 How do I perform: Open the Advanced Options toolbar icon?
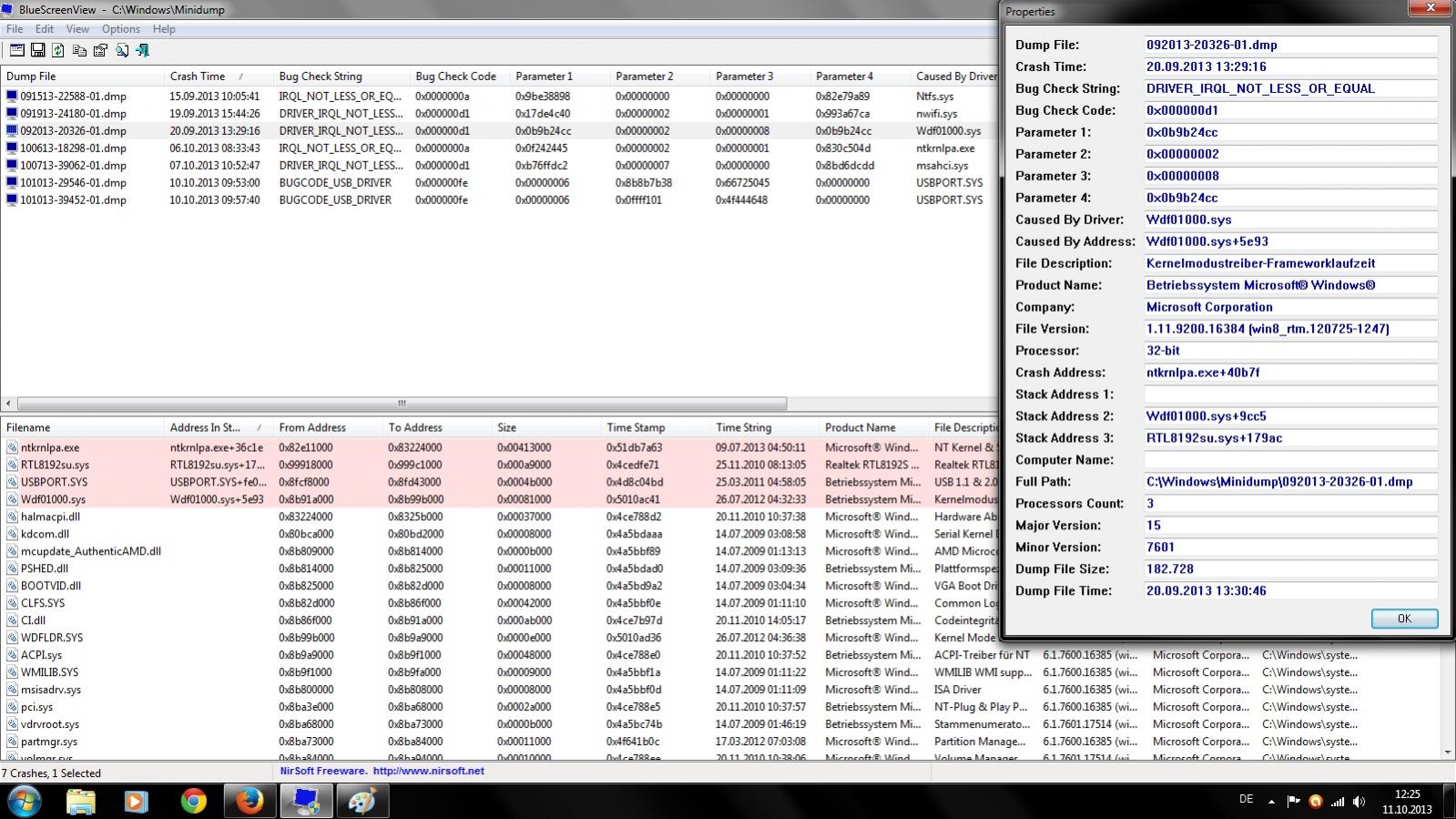17,50
